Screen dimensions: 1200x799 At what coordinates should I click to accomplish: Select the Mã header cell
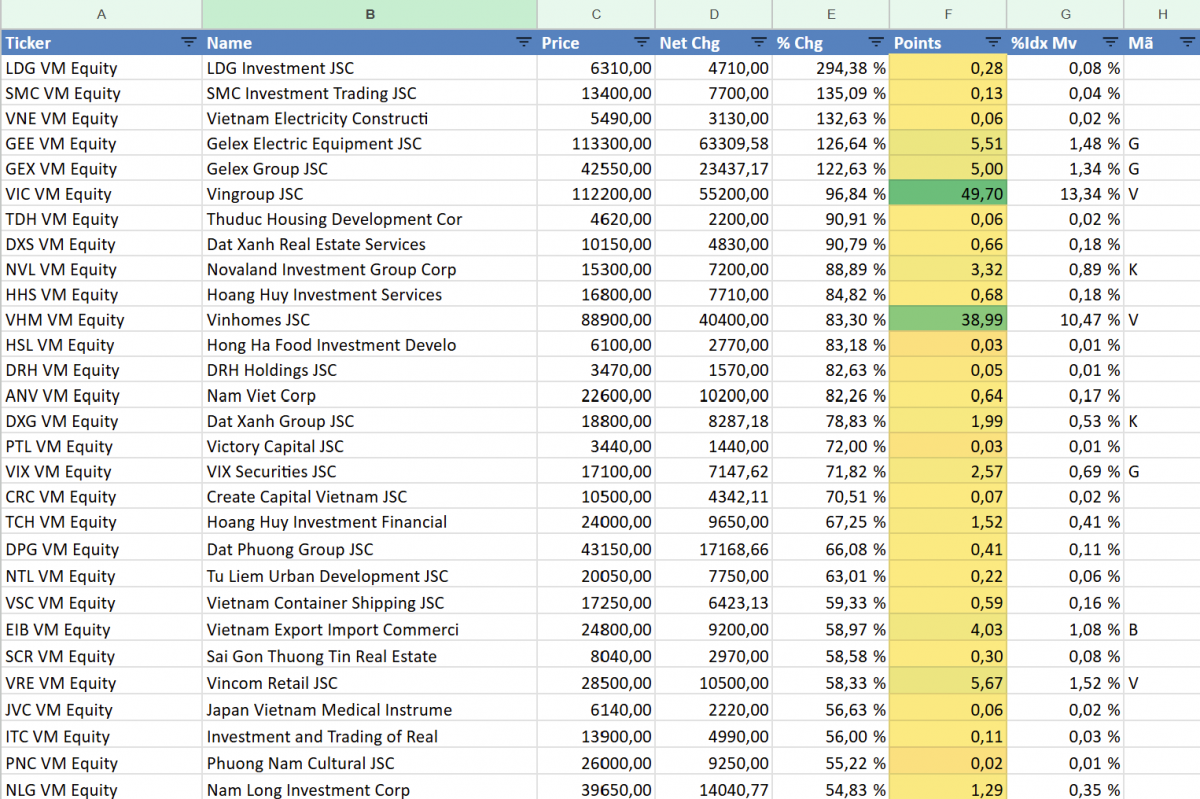pyautogui.click(x=1162, y=42)
